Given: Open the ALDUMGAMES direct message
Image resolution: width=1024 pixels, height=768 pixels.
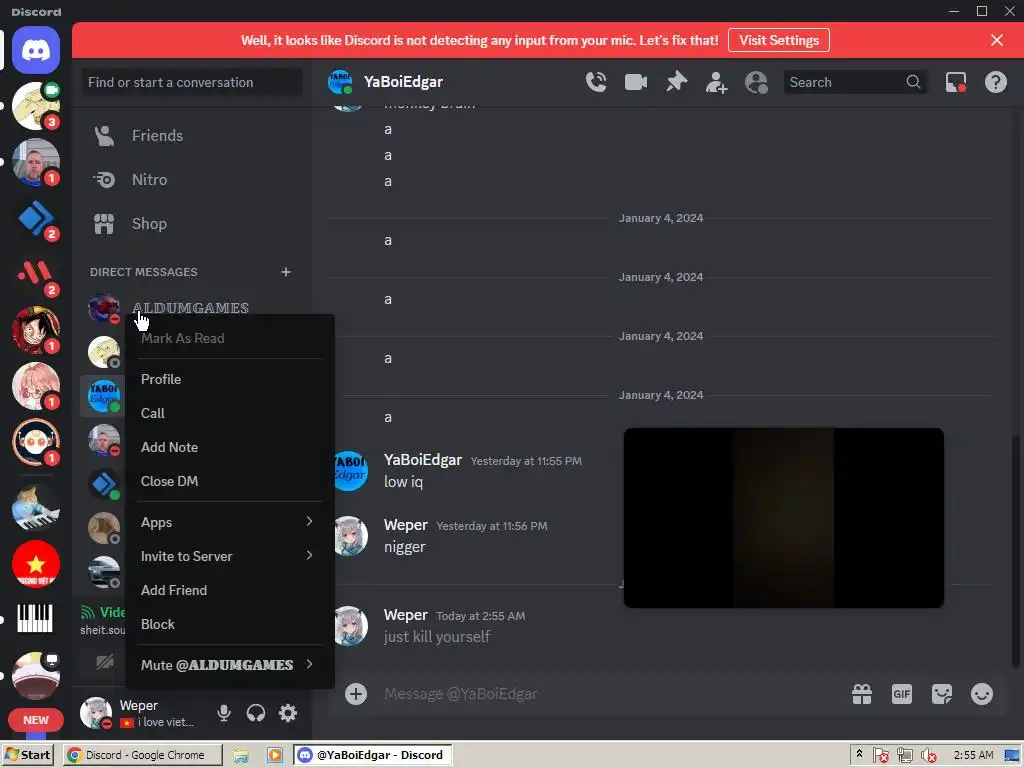Looking at the screenshot, I should [x=192, y=308].
